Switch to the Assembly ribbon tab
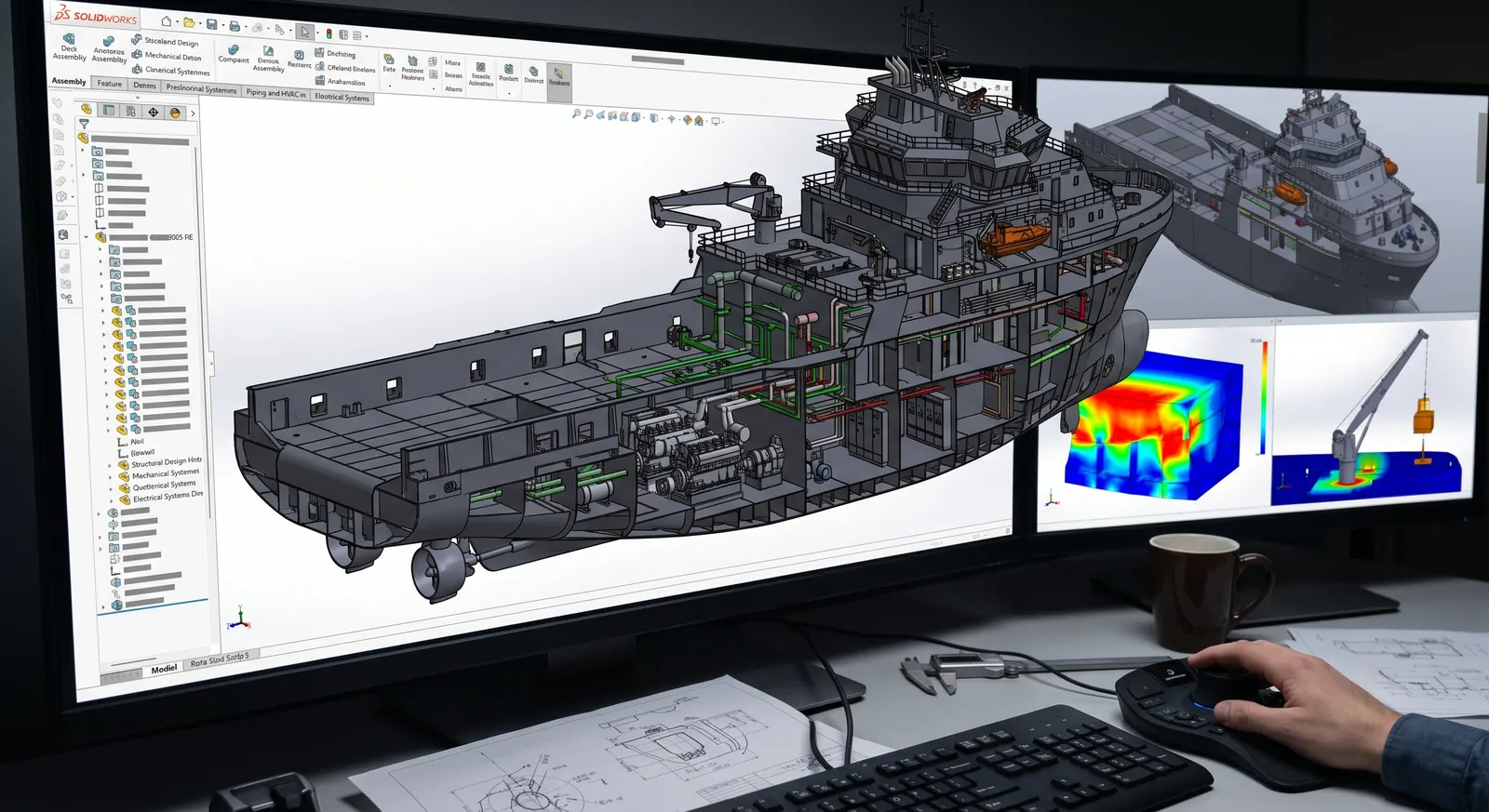Screen dimensions: 1489x812 69,81
